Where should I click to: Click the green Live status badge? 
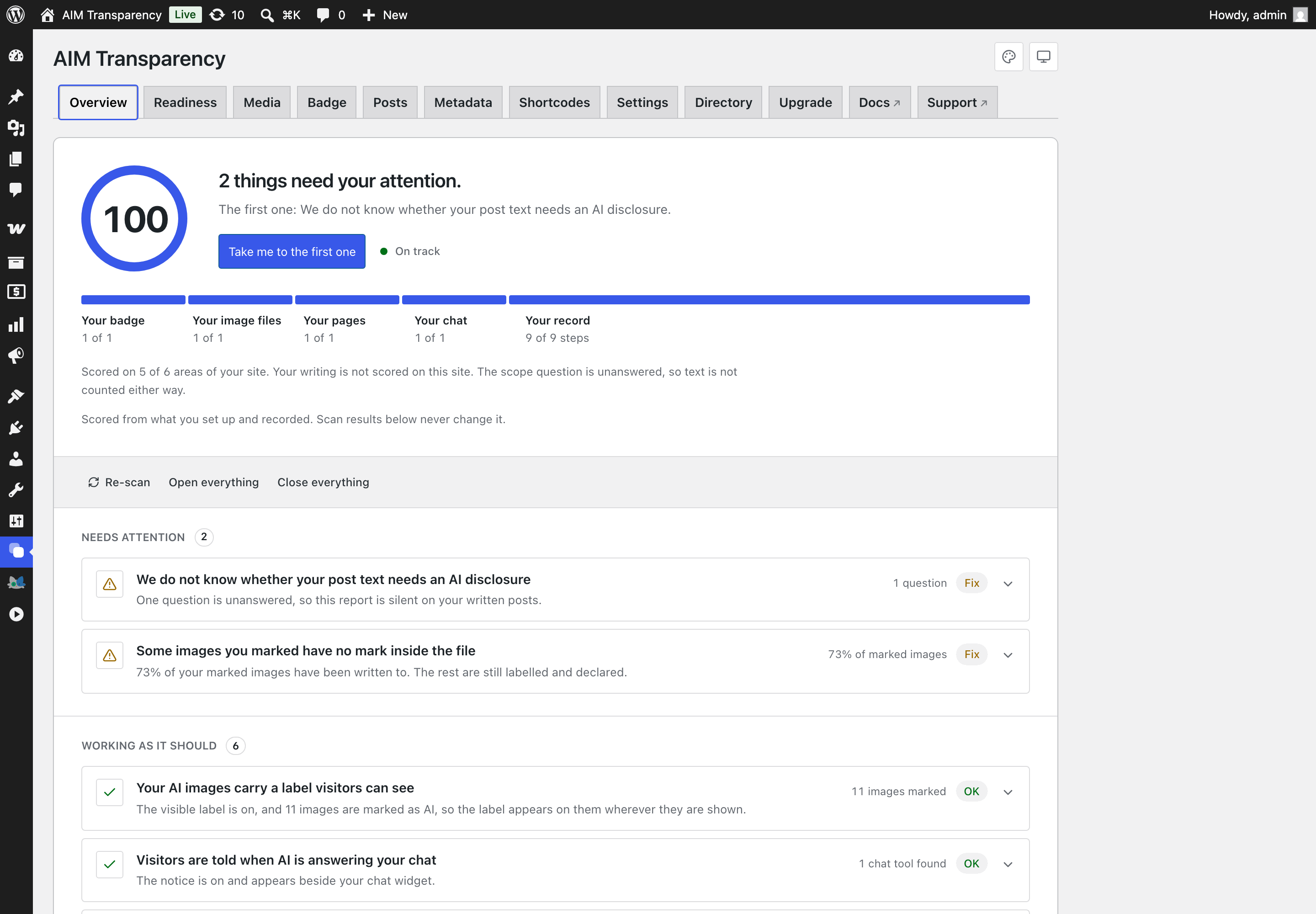185,14
